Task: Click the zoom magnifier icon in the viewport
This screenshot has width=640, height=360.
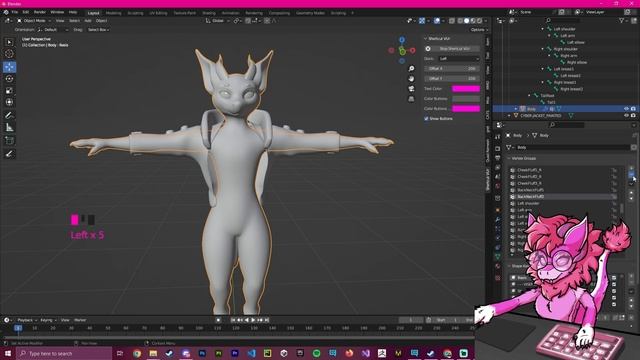Action: click(x=411, y=69)
